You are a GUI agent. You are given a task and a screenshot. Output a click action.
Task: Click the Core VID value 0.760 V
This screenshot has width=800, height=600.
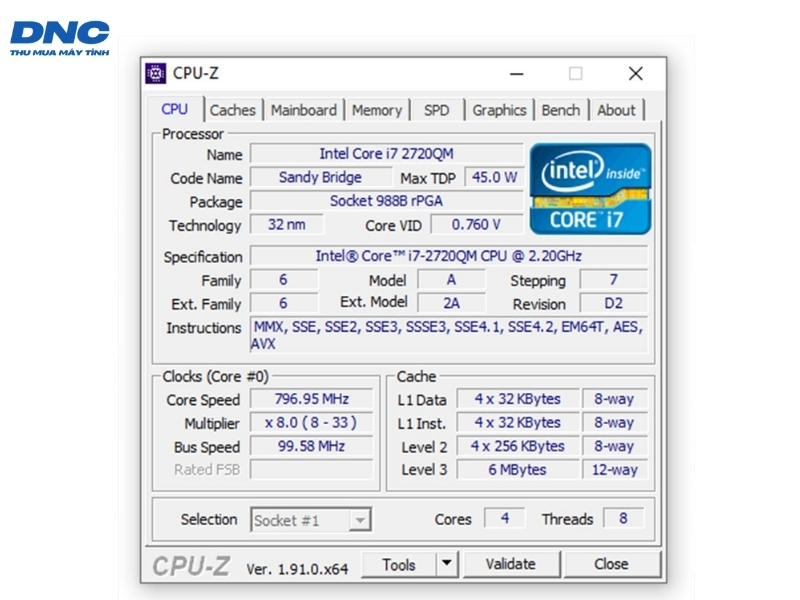pos(477,224)
